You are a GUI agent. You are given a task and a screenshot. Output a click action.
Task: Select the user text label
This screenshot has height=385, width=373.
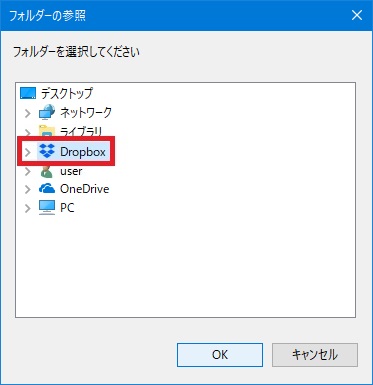[71, 171]
